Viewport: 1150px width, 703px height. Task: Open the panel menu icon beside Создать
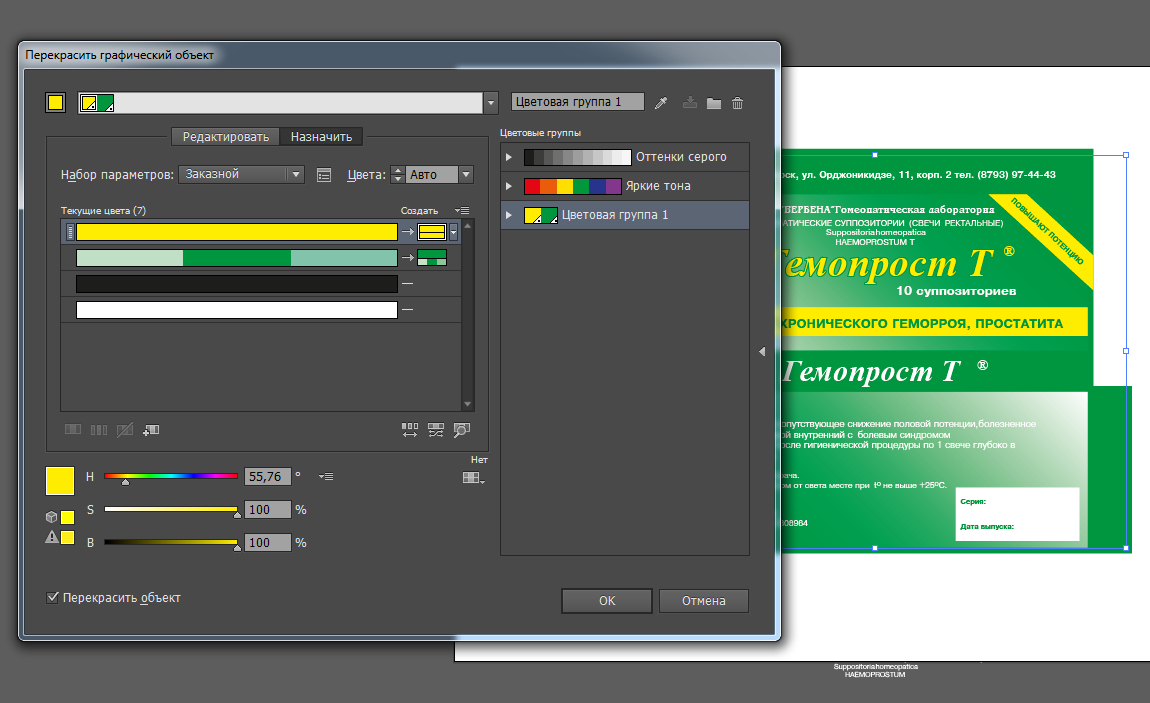[x=462, y=210]
